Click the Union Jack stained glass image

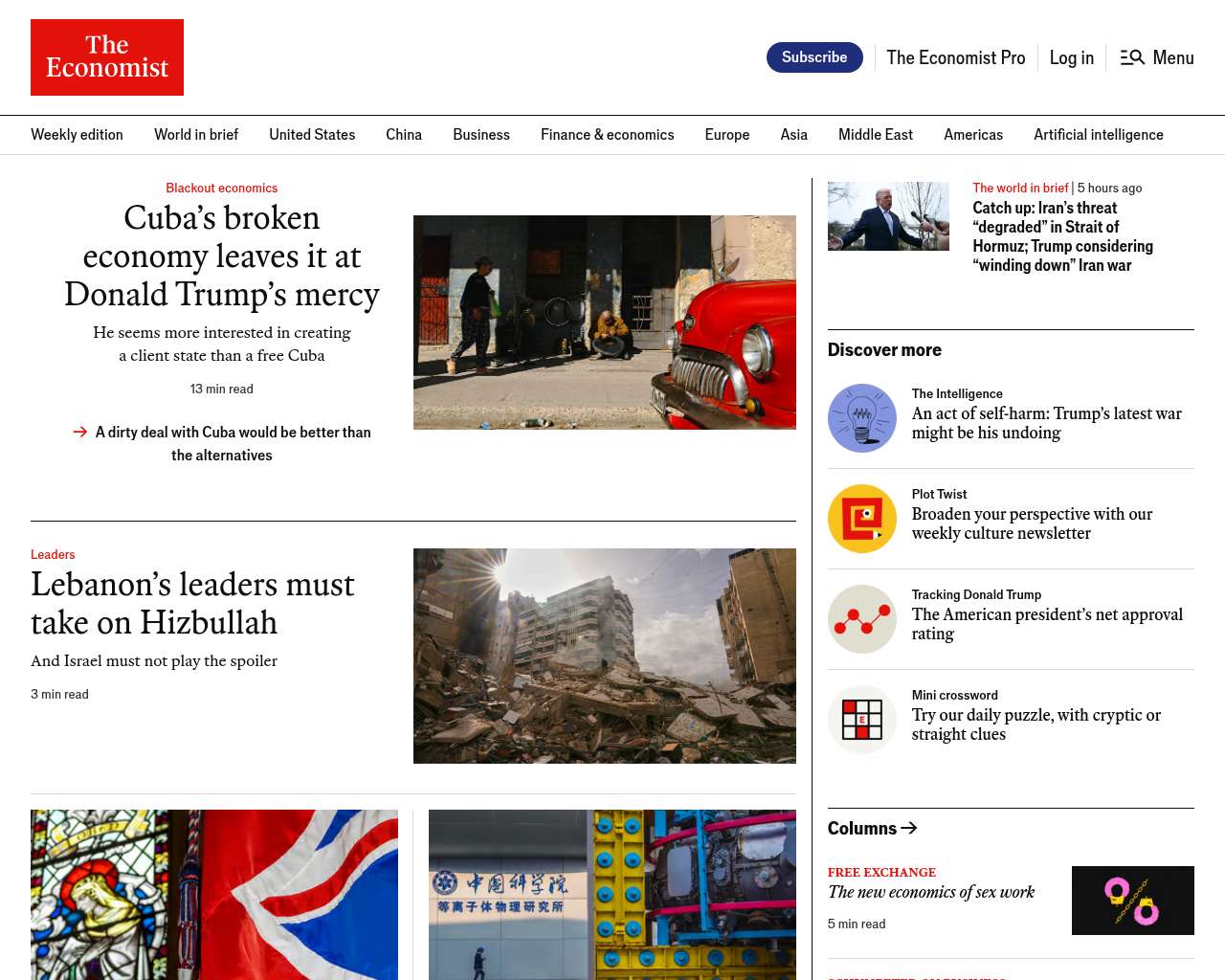pos(214,895)
